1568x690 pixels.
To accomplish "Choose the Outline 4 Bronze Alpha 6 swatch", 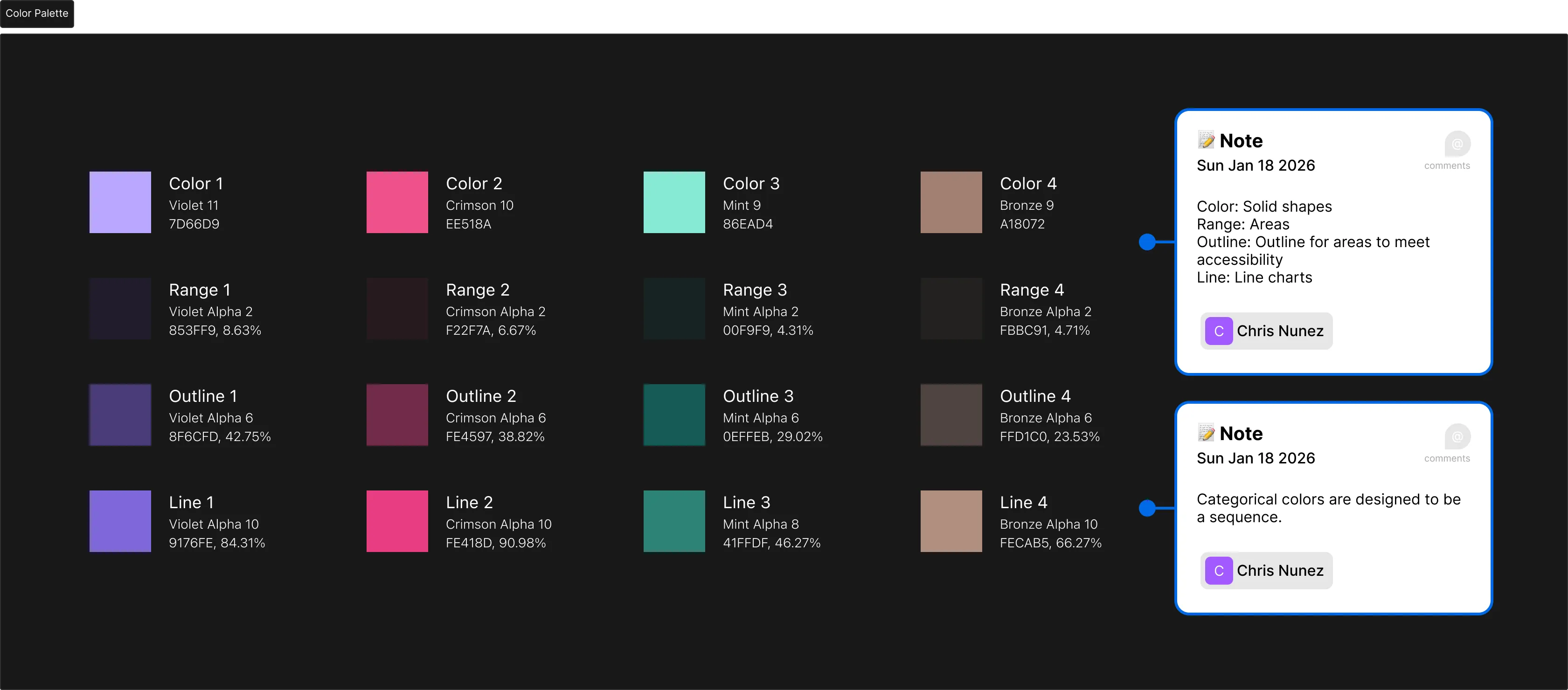I will coord(951,415).
